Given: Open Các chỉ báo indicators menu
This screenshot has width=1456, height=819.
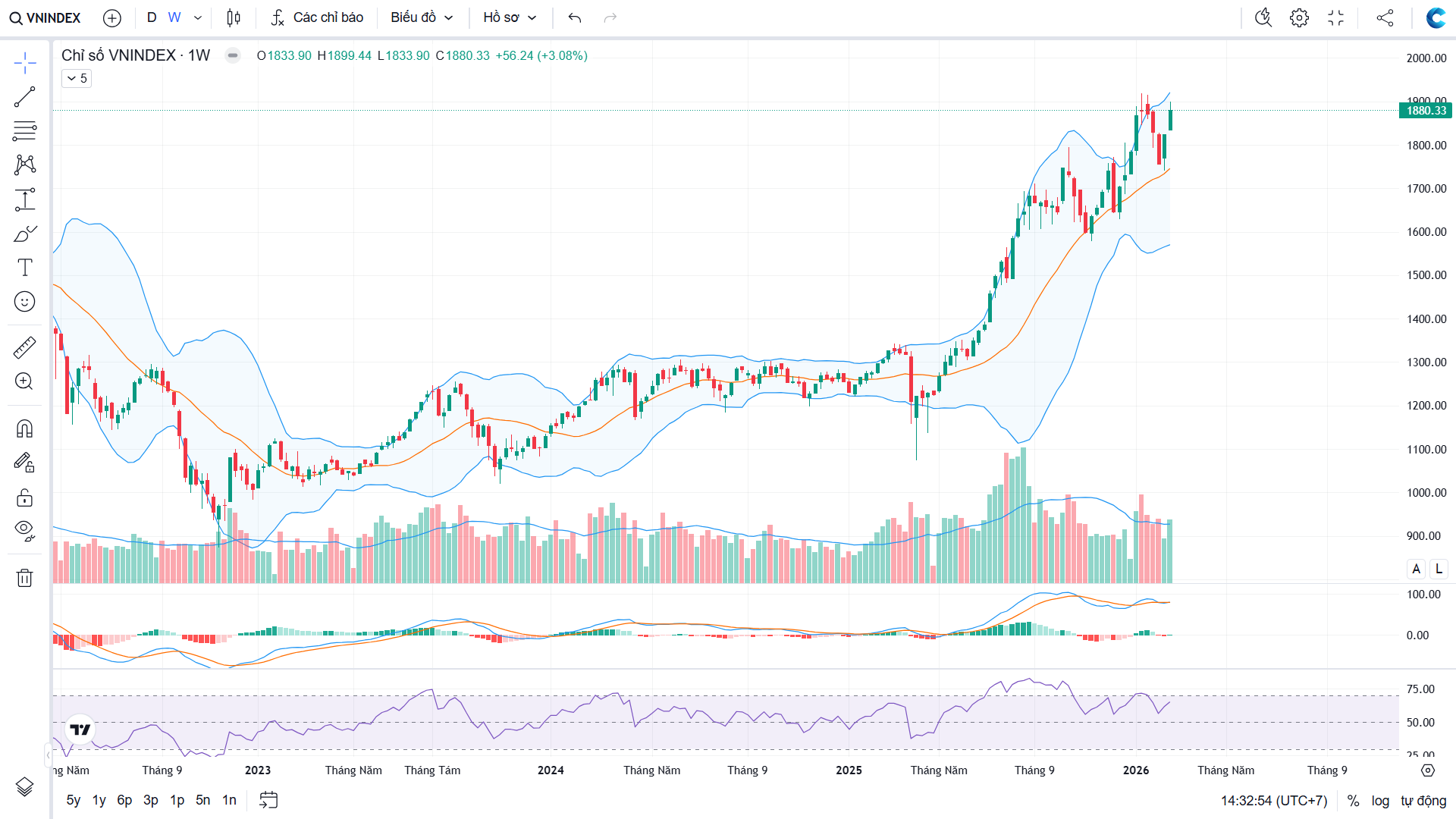Looking at the screenshot, I should 318,17.
